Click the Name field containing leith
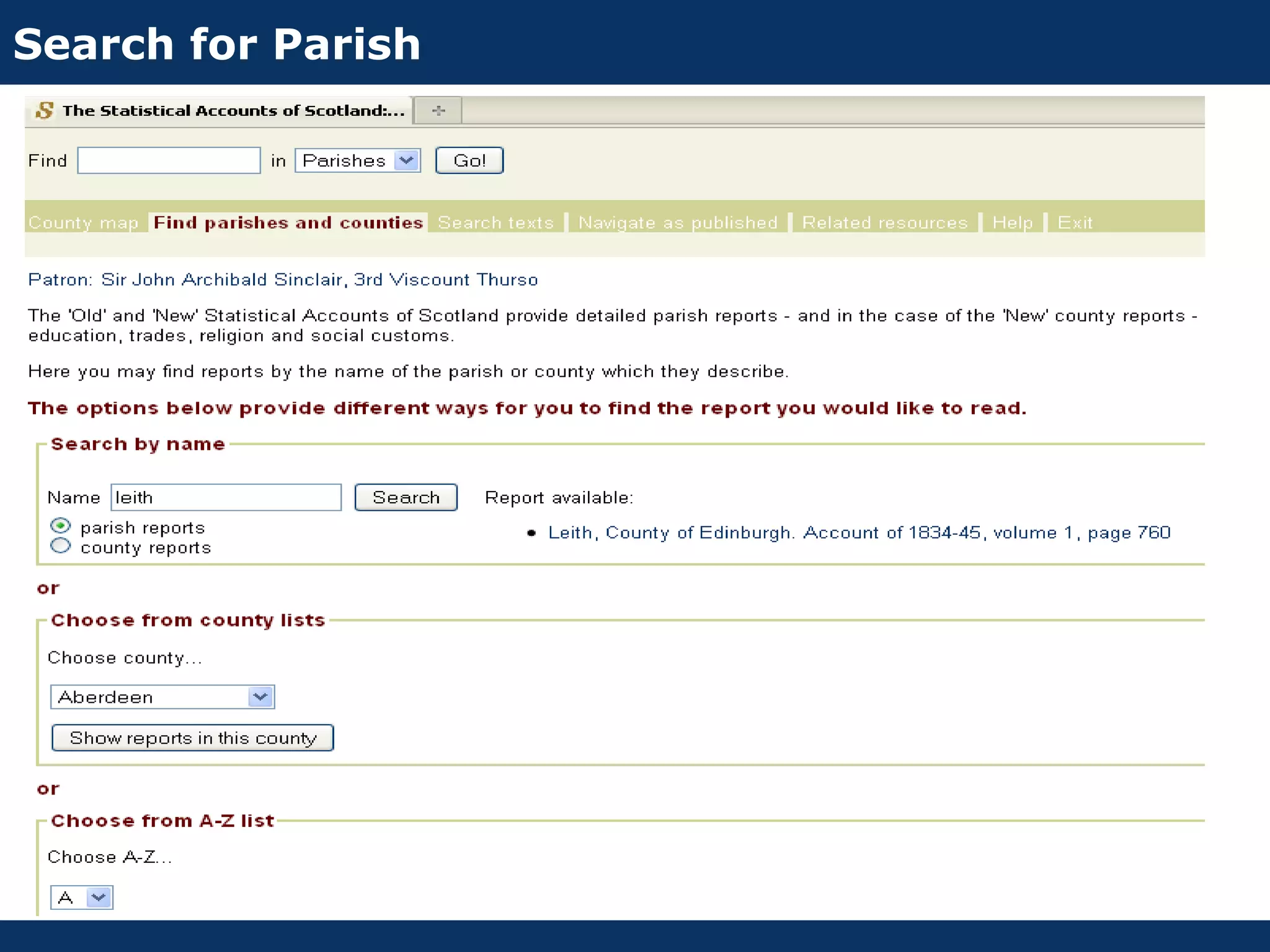 (226, 498)
